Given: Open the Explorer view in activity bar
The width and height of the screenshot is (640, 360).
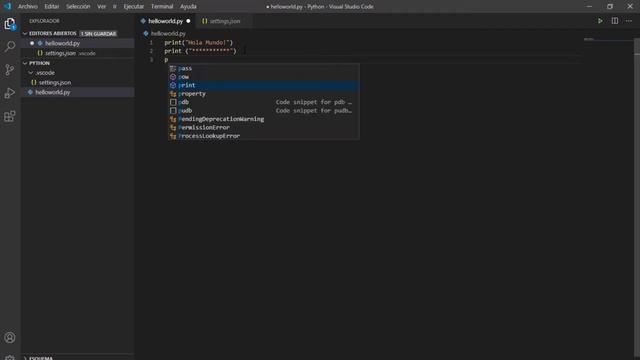Looking at the screenshot, I should pyautogui.click(x=10, y=24).
